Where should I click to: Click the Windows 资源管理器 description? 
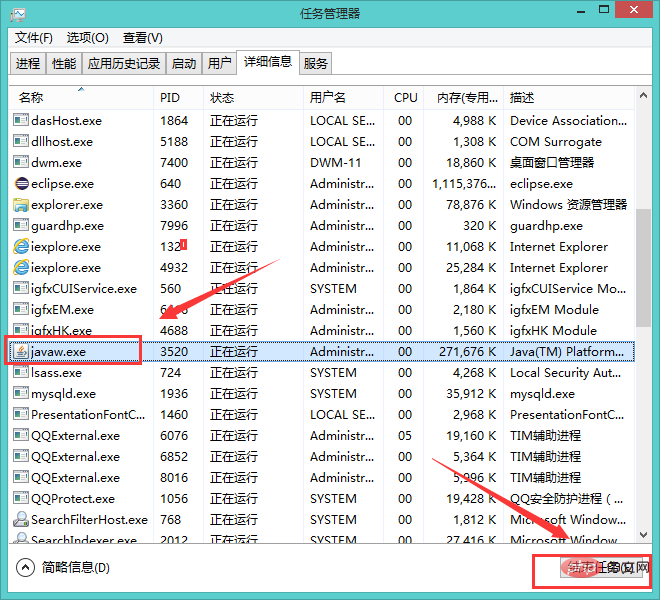pyautogui.click(x=568, y=205)
